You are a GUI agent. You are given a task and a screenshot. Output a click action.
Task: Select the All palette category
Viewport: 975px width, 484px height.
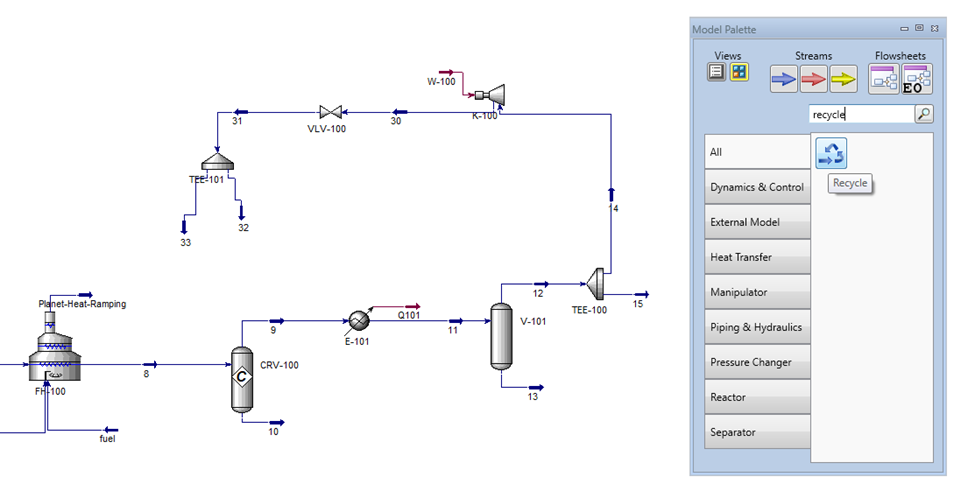pos(757,152)
